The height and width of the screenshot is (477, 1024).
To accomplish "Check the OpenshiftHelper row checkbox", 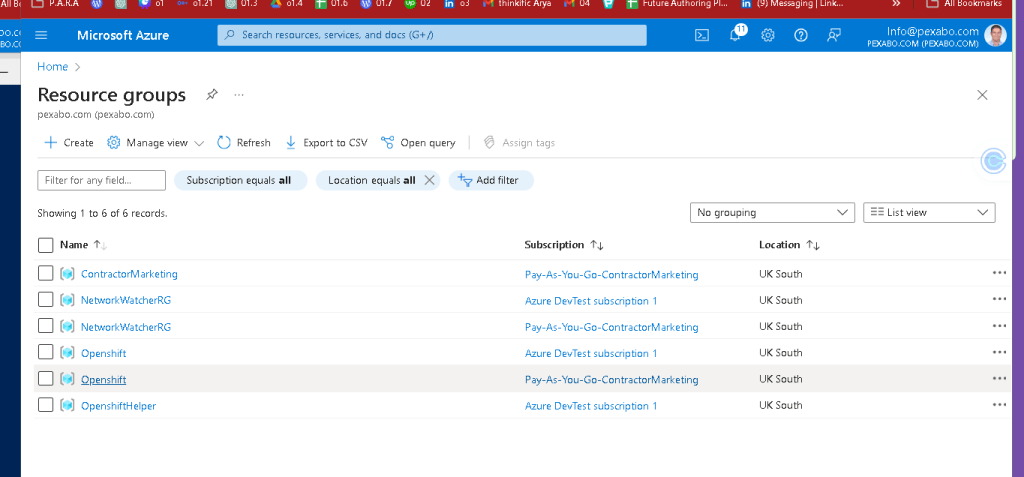I will pyautogui.click(x=46, y=405).
